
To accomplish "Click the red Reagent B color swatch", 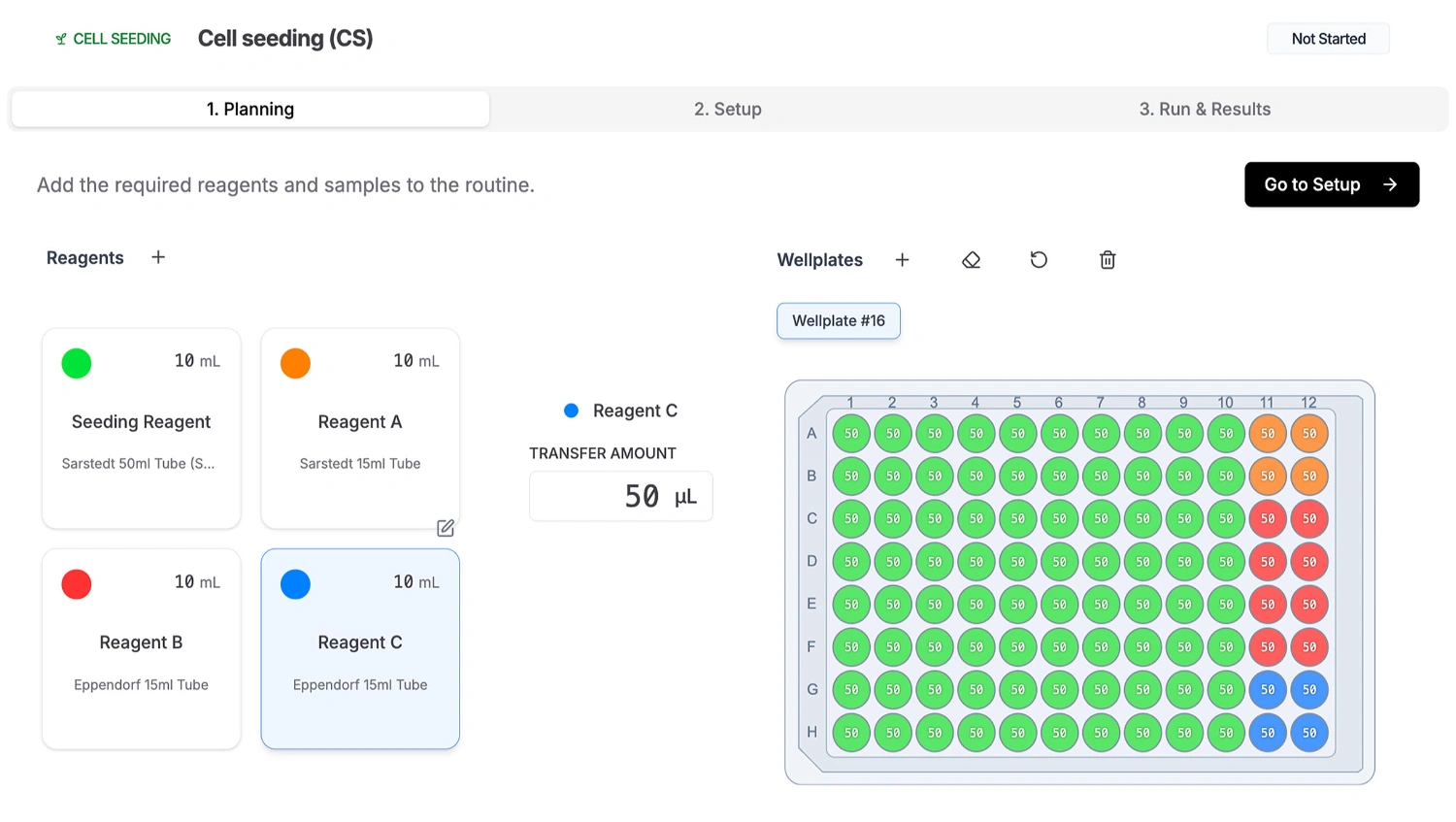I will pos(77,584).
